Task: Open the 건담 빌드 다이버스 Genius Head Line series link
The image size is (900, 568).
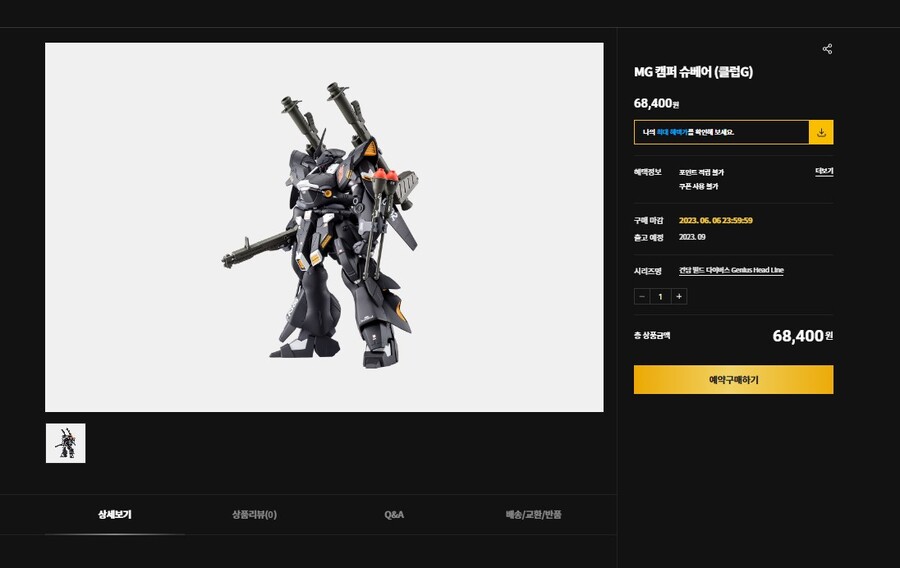Action: 731,270
